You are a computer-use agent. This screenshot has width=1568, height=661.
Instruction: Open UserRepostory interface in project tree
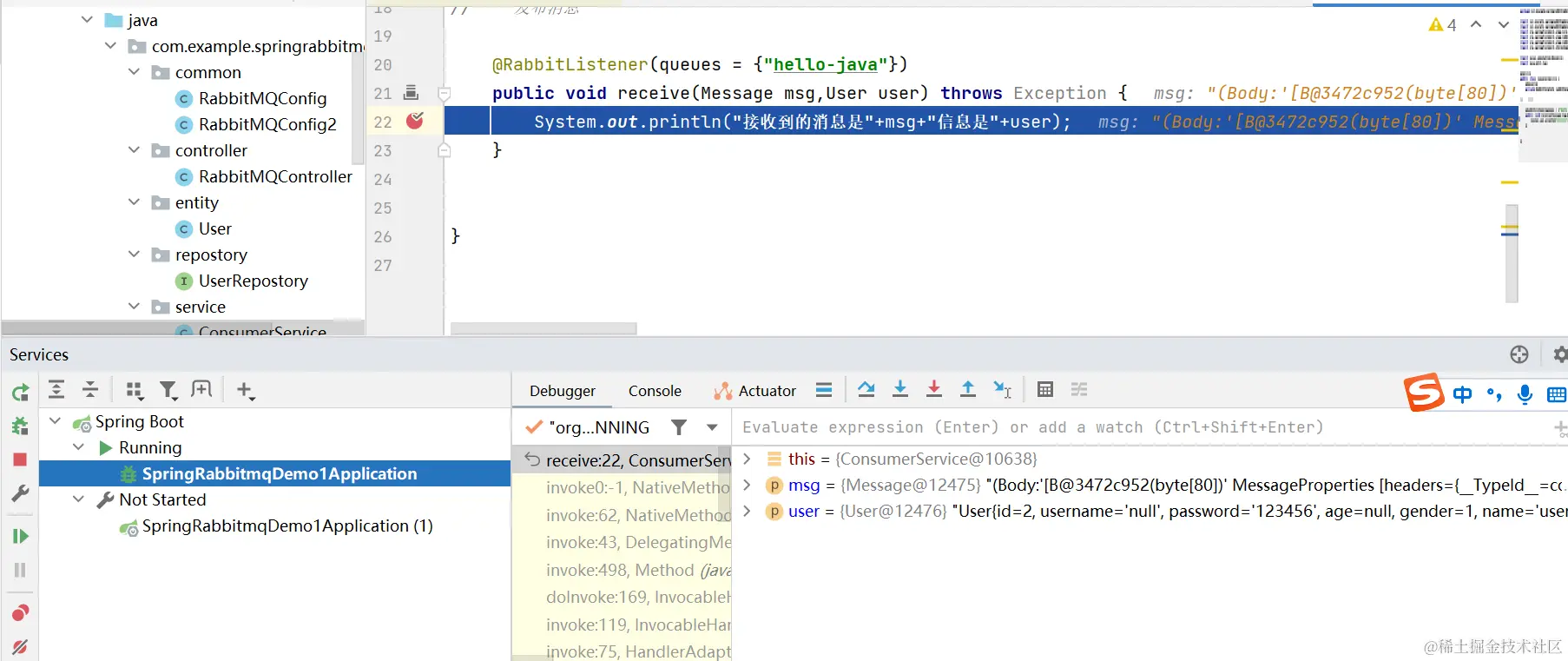pos(254,281)
